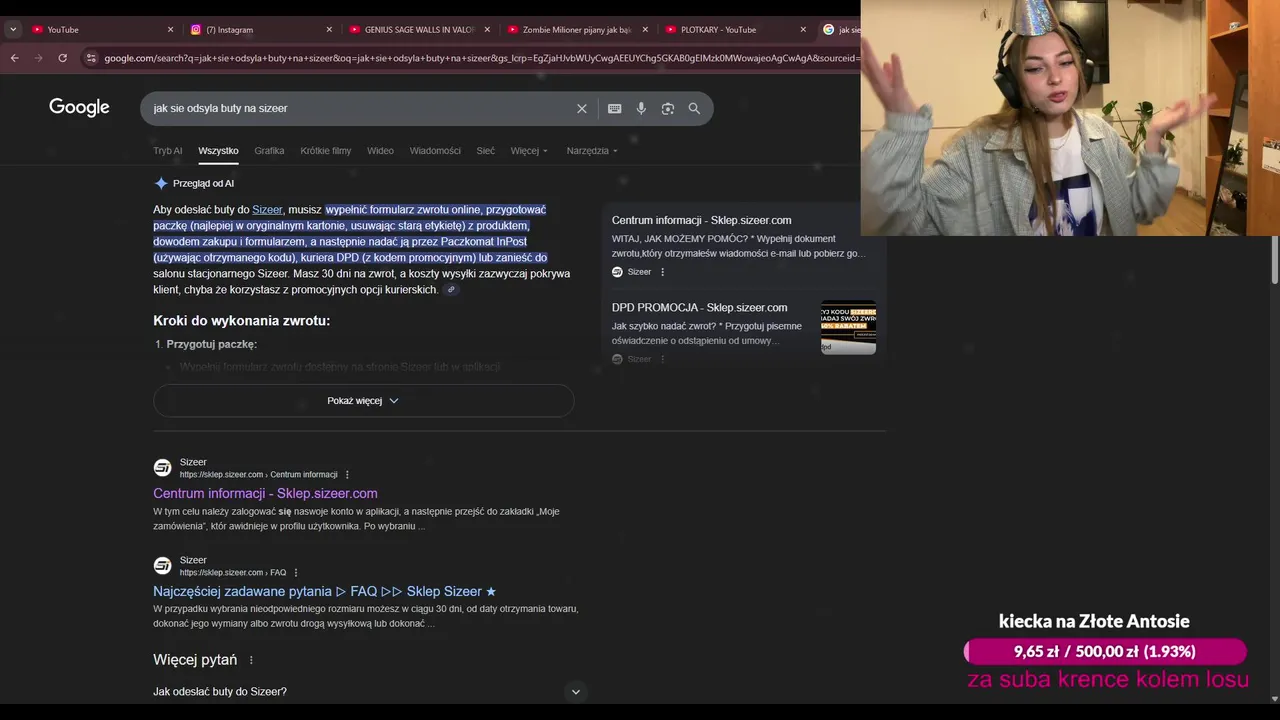1280x720 pixels.
Task: View site information icon in address bar
Action: [91, 58]
